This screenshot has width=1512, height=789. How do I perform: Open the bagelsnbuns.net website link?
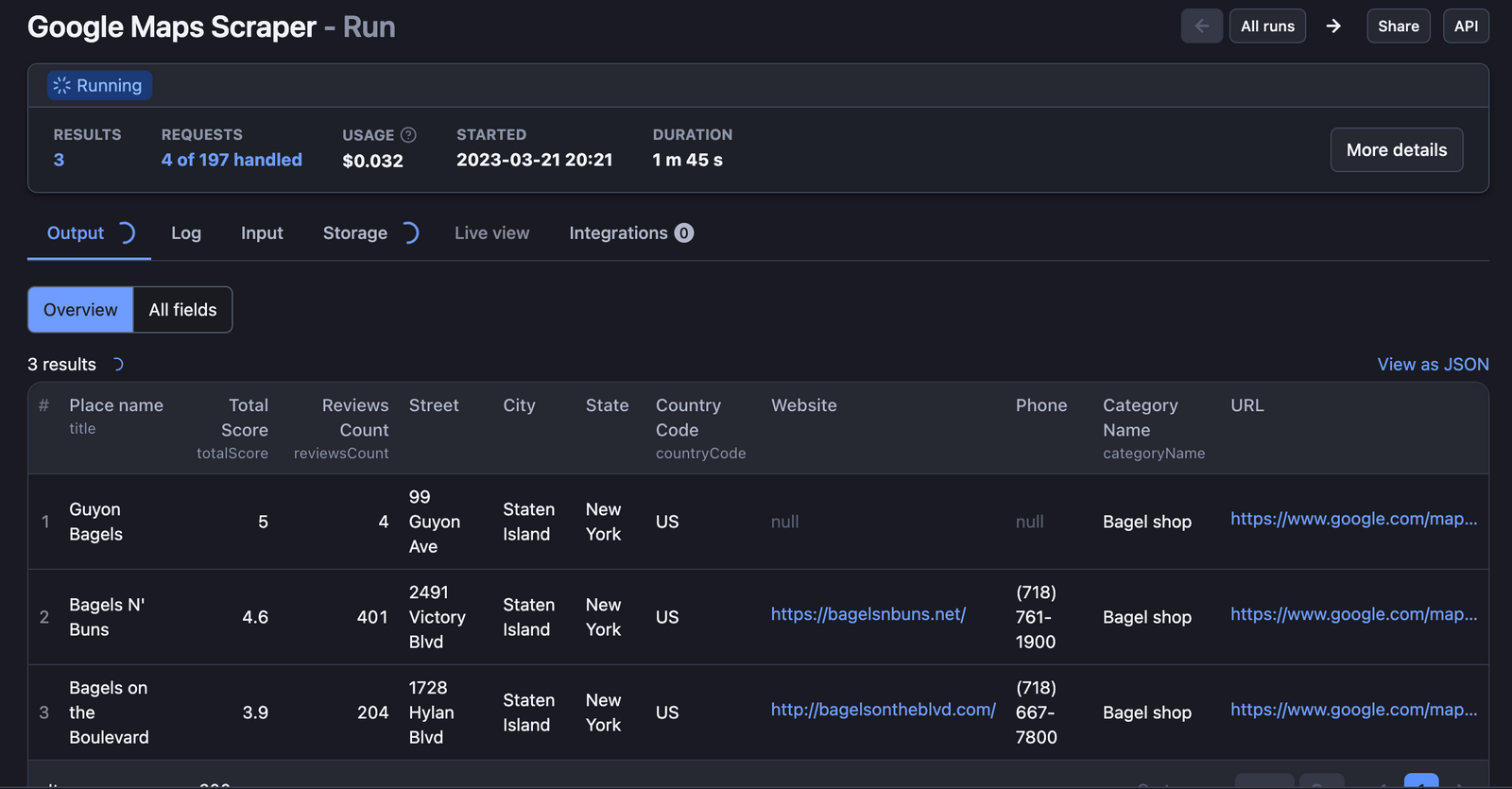point(868,614)
